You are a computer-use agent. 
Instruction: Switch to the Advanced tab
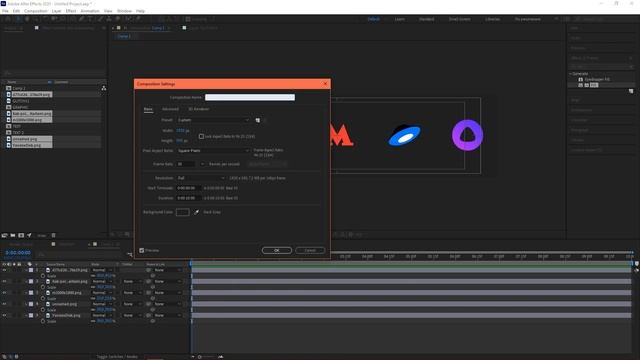point(170,109)
